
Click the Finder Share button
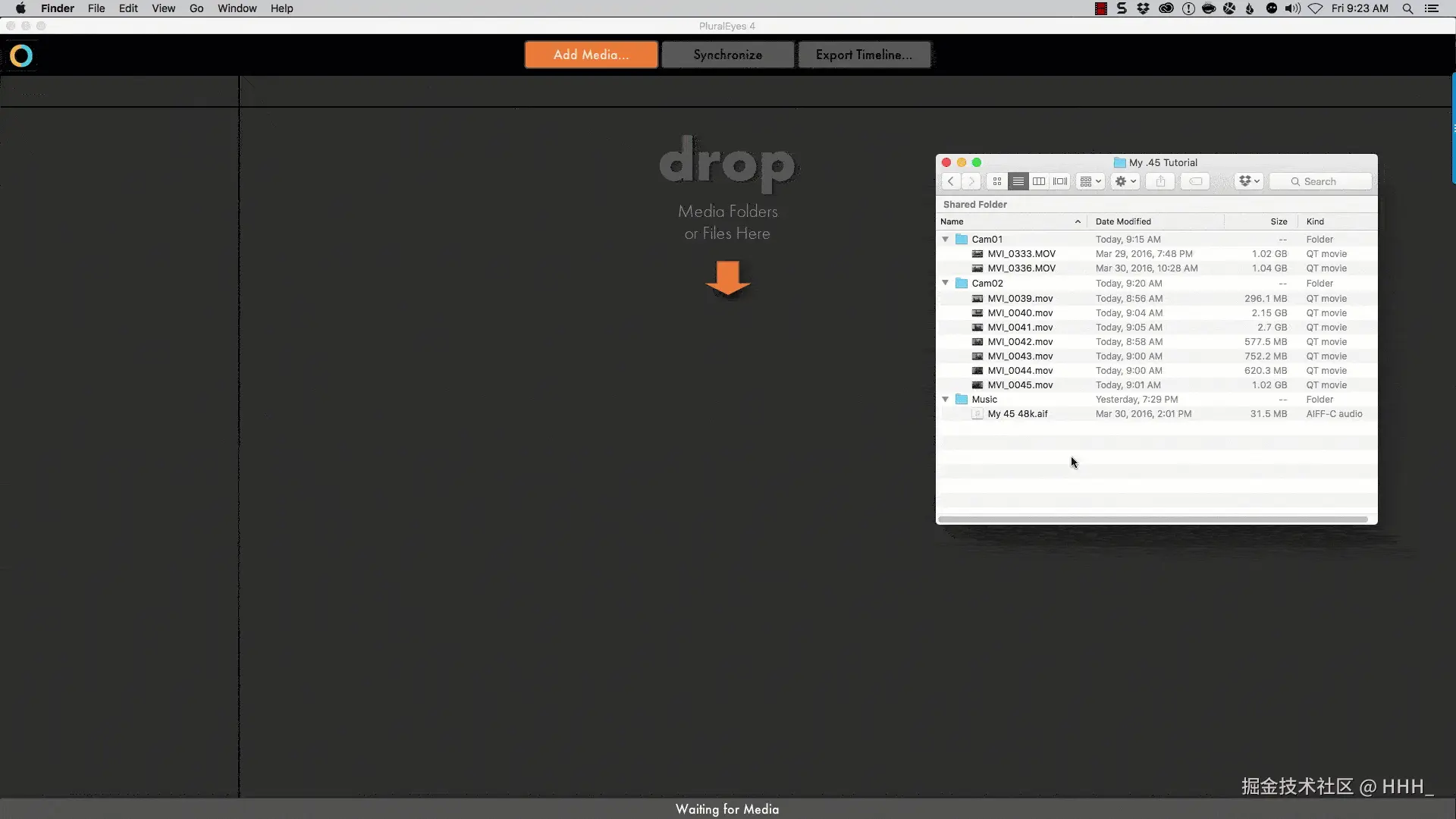(x=1160, y=181)
